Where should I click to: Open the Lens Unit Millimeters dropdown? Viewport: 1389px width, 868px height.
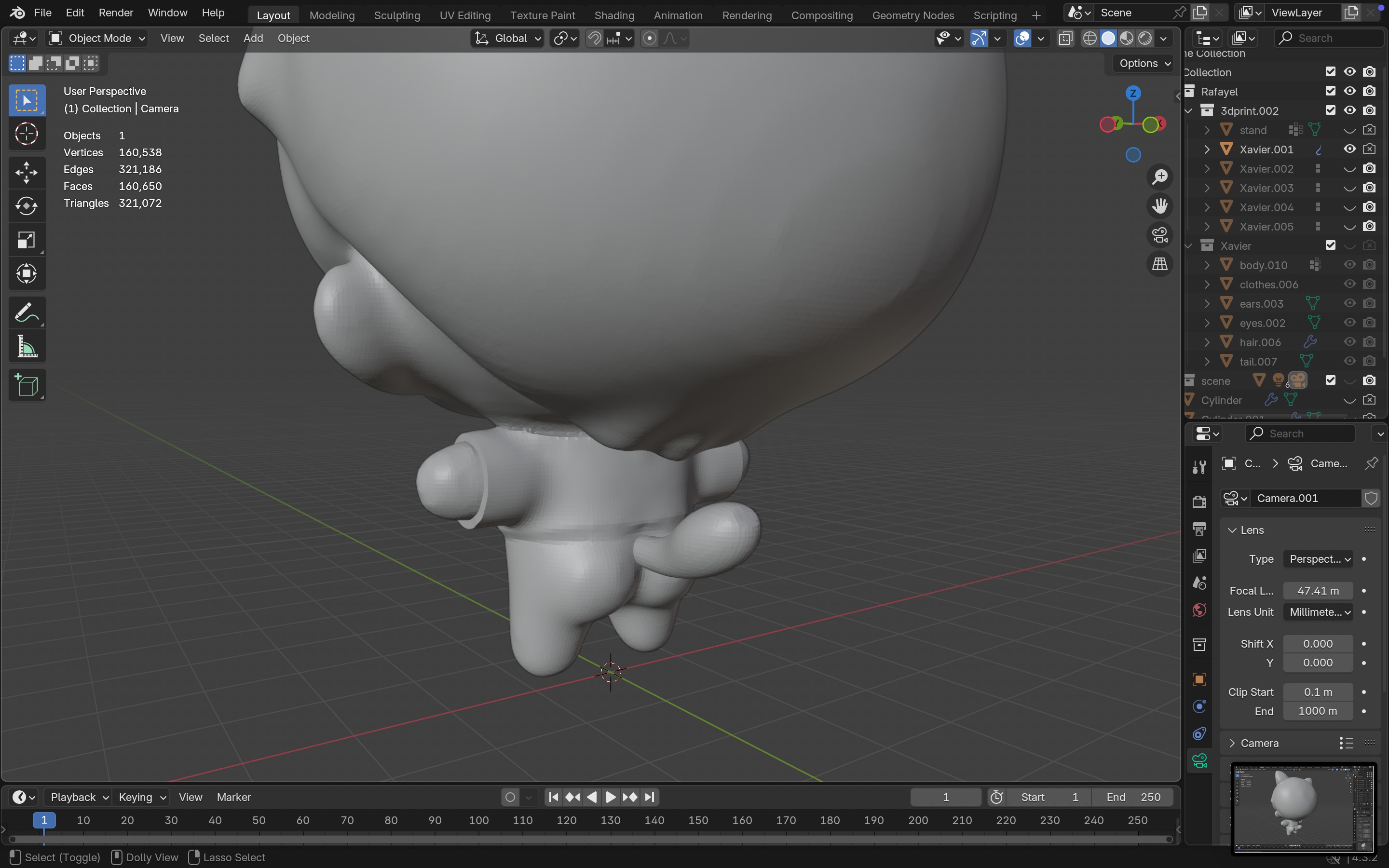[1319, 612]
